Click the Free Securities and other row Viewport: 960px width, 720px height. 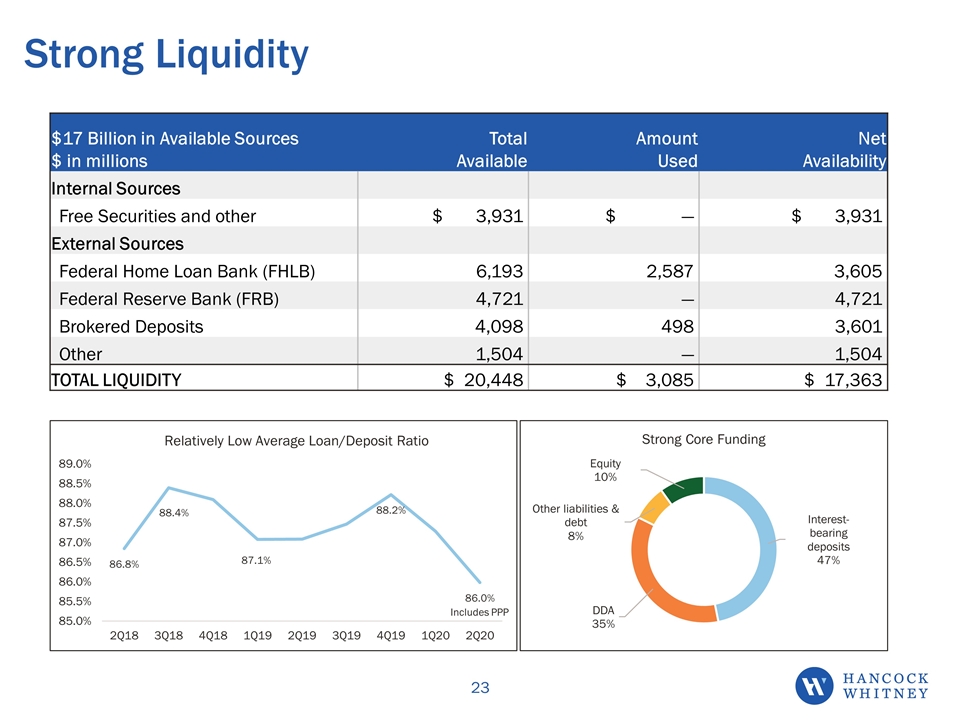(468, 216)
